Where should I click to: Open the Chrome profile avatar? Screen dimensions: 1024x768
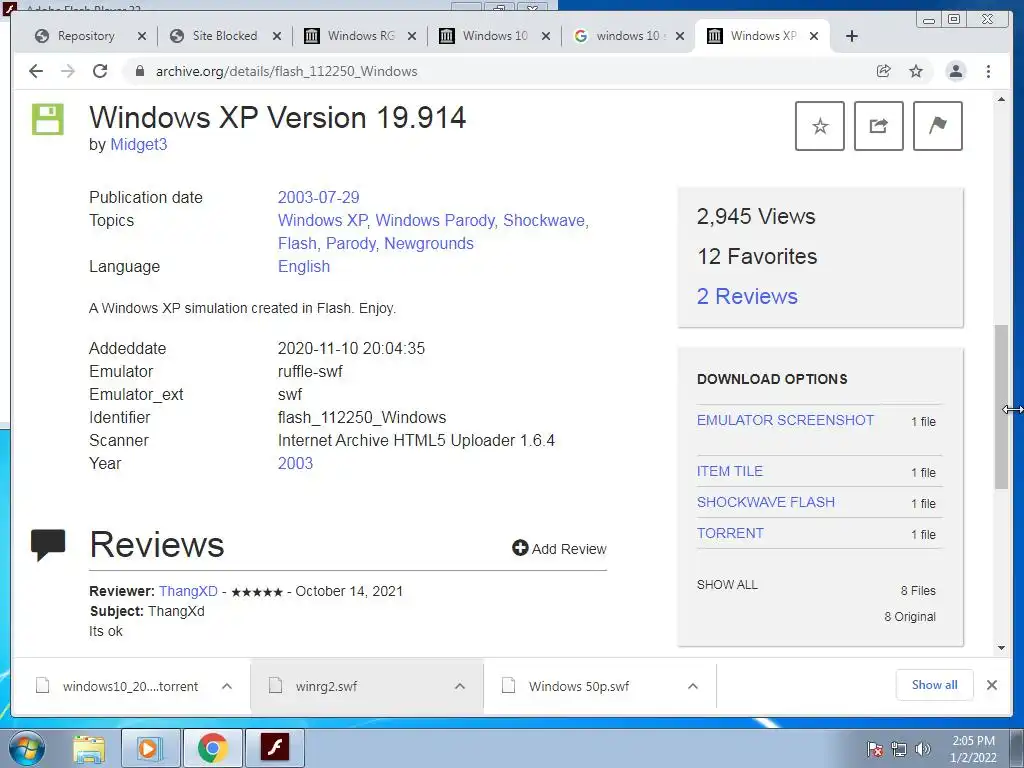click(x=955, y=71)
